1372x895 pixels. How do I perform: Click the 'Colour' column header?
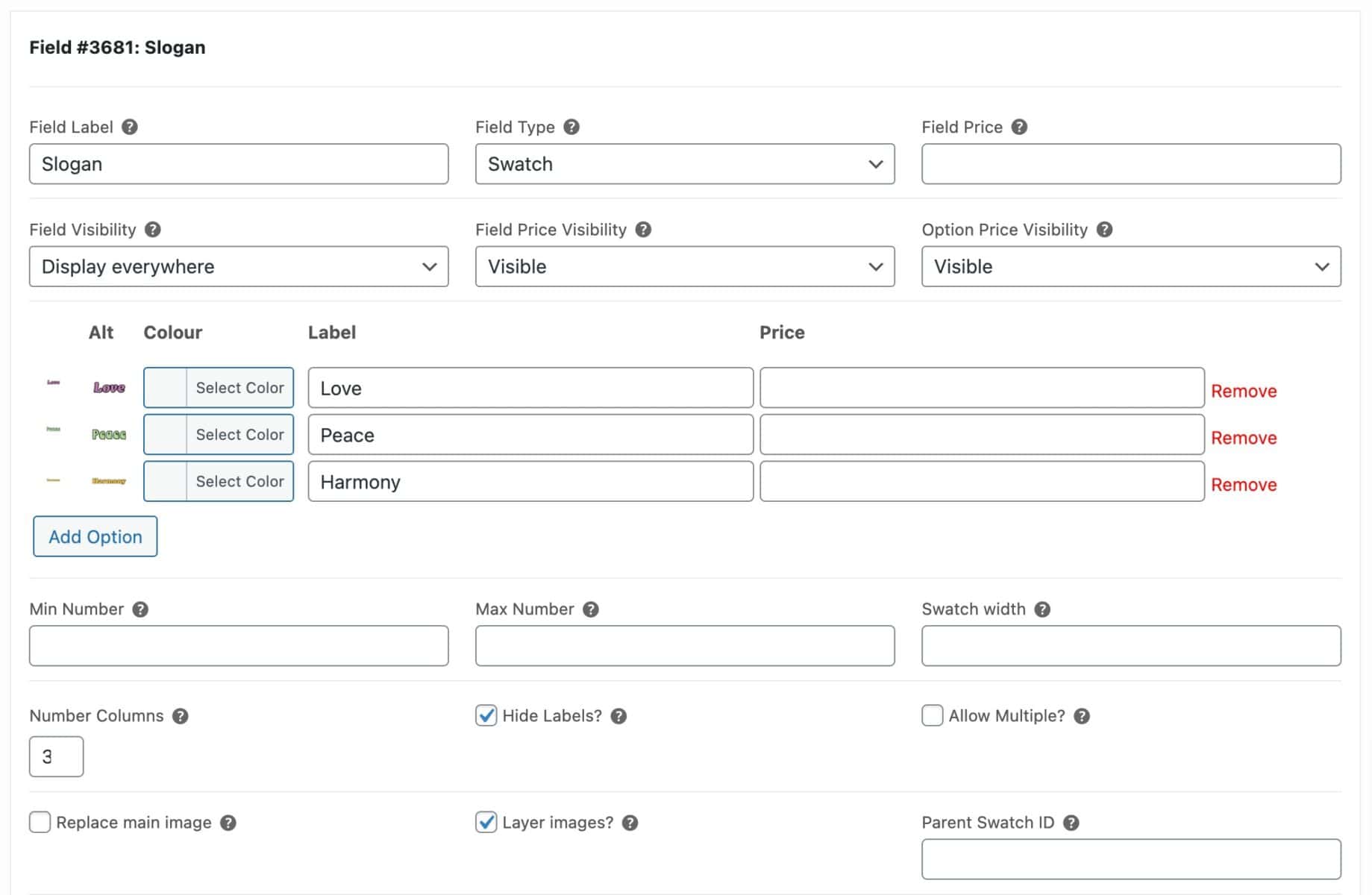(173, 333)
